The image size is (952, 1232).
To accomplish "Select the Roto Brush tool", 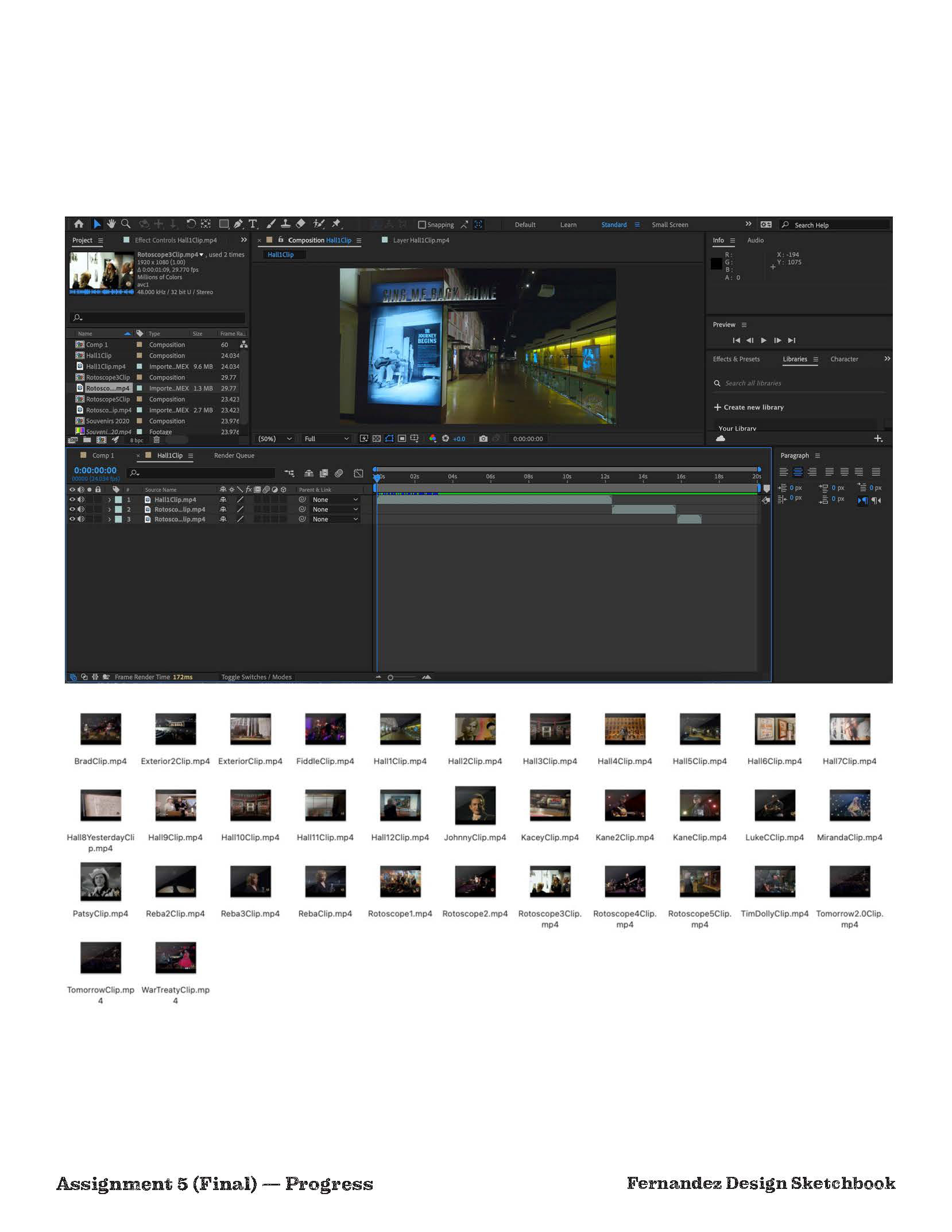I will tap(319, 224).
